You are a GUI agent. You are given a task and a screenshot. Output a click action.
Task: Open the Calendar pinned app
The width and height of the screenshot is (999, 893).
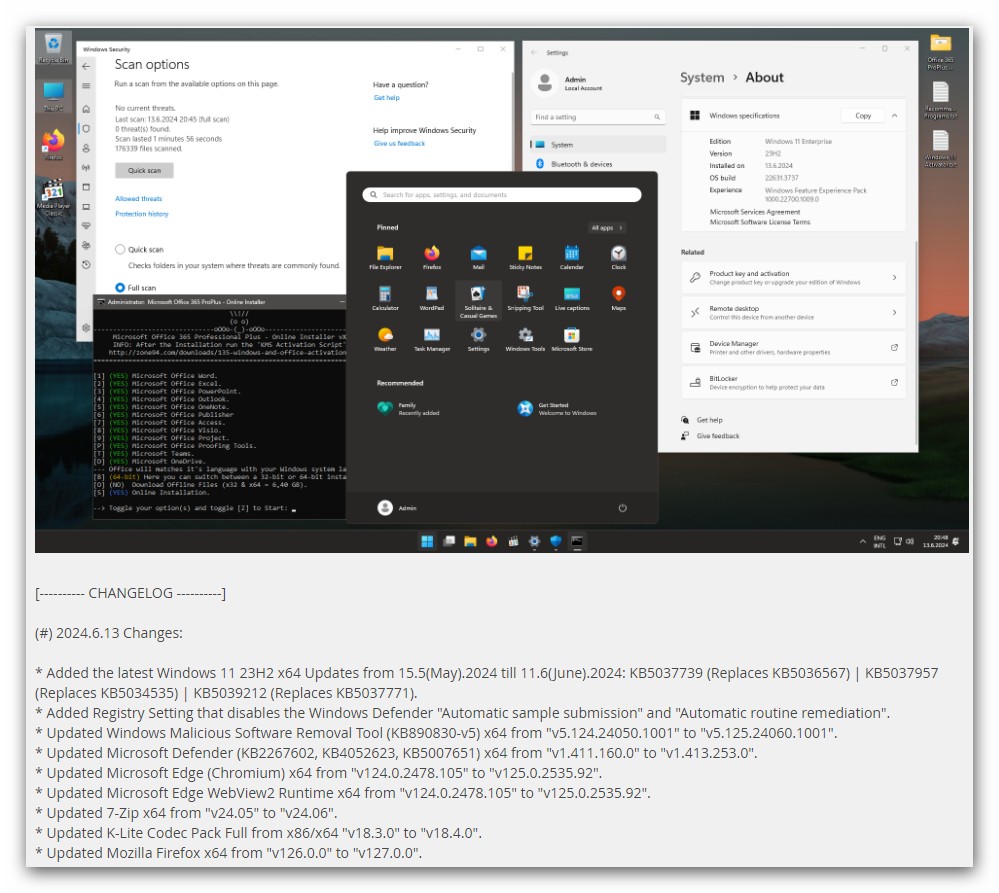pyautogui.click(x=571, y=258)
